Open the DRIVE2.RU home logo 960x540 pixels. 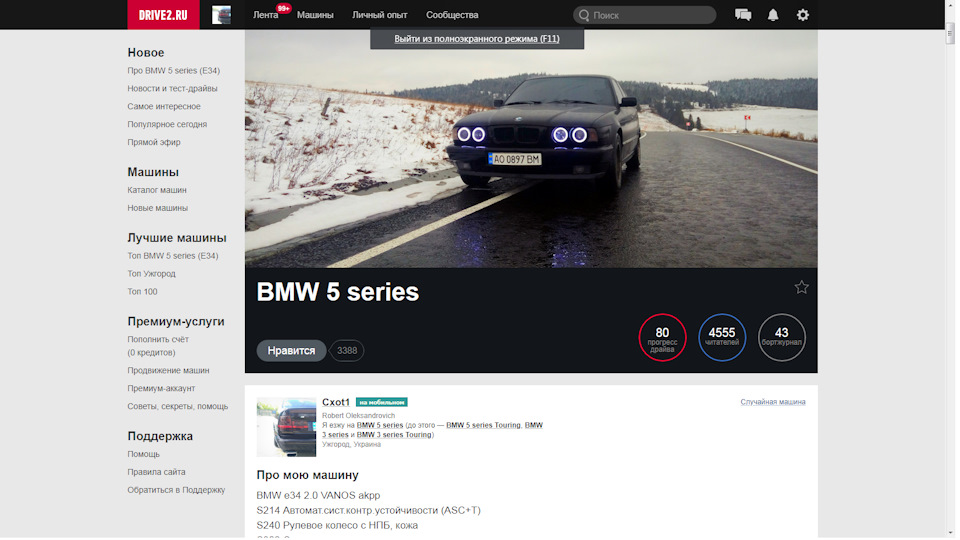point(163,15)
